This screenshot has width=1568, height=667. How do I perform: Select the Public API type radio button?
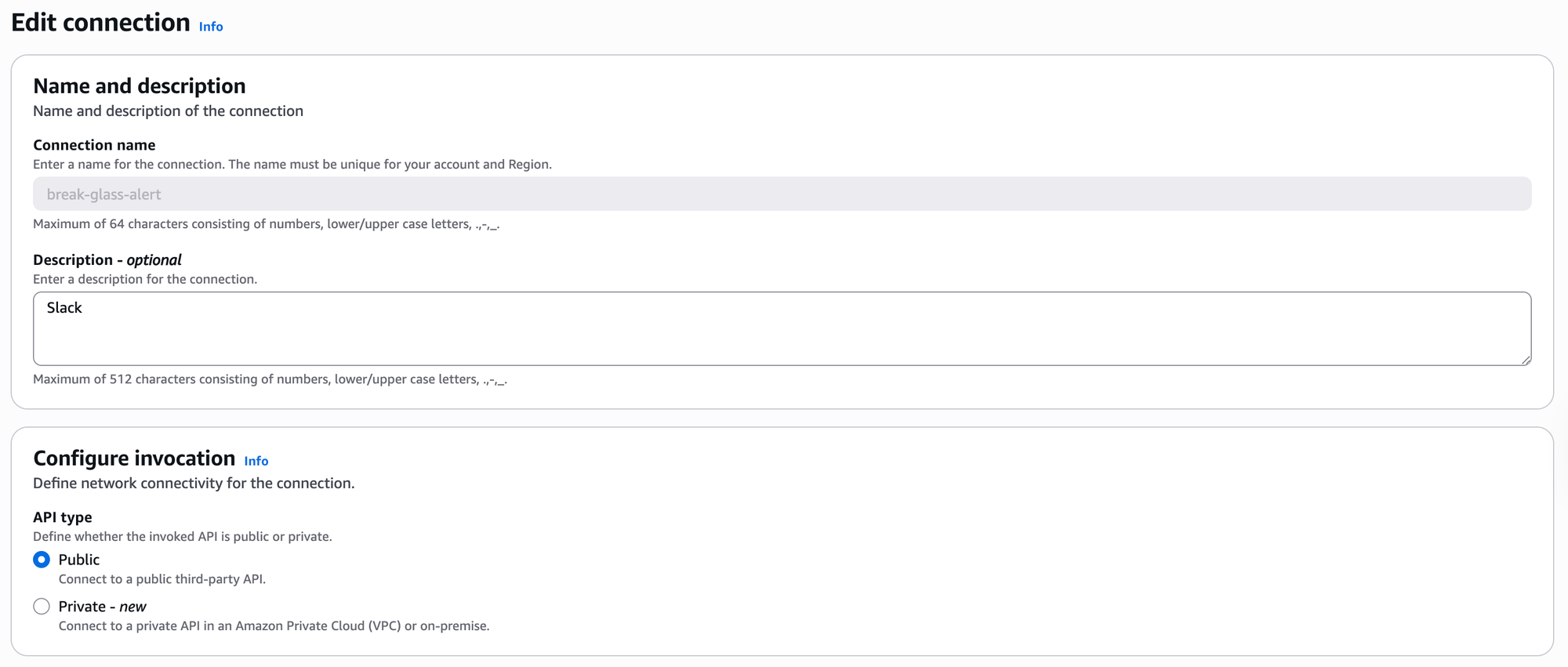(42, 560)
